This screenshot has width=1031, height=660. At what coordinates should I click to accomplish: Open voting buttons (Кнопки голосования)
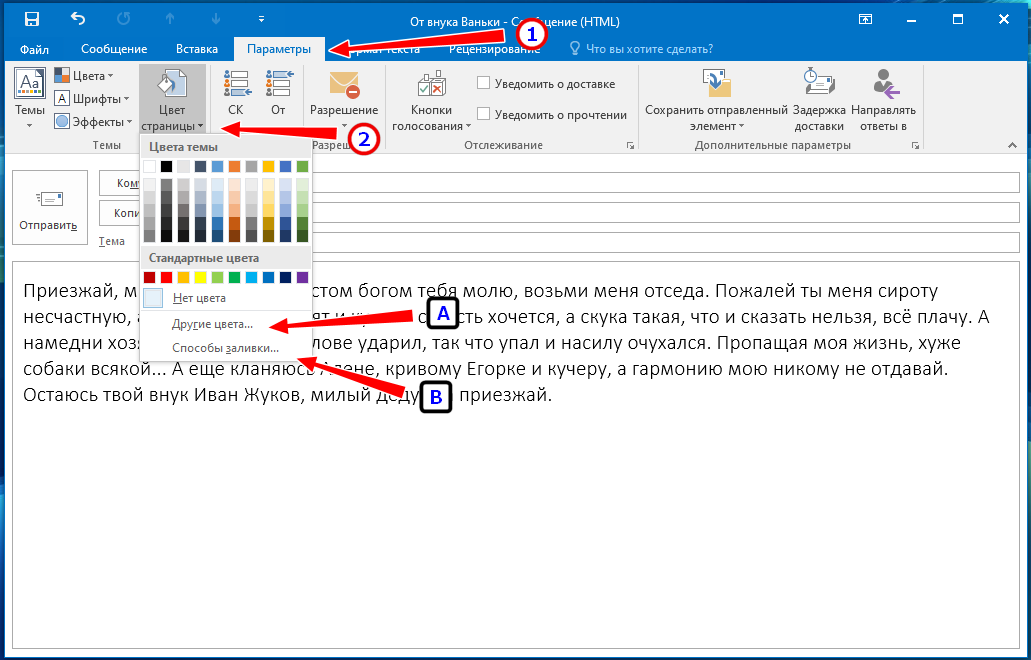coord(431,100)
